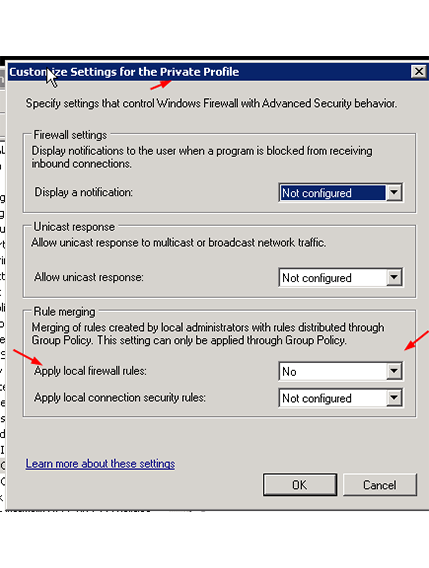Click the Unicast response group heading
The height and width of the screenshot is (568, 429).
click(x=74, y=227)
